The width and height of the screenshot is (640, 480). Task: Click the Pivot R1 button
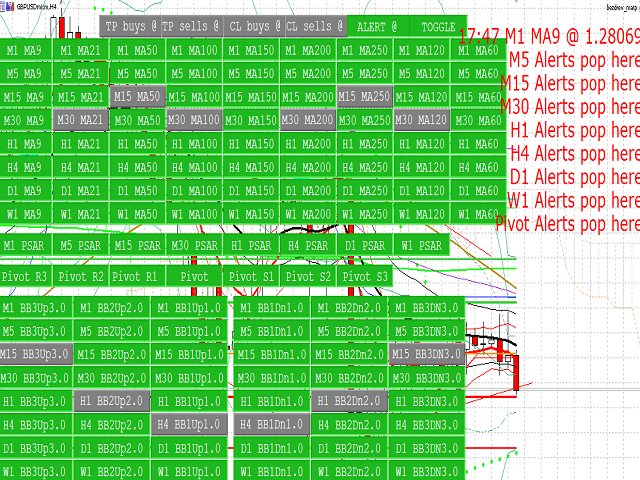(138, 276)
